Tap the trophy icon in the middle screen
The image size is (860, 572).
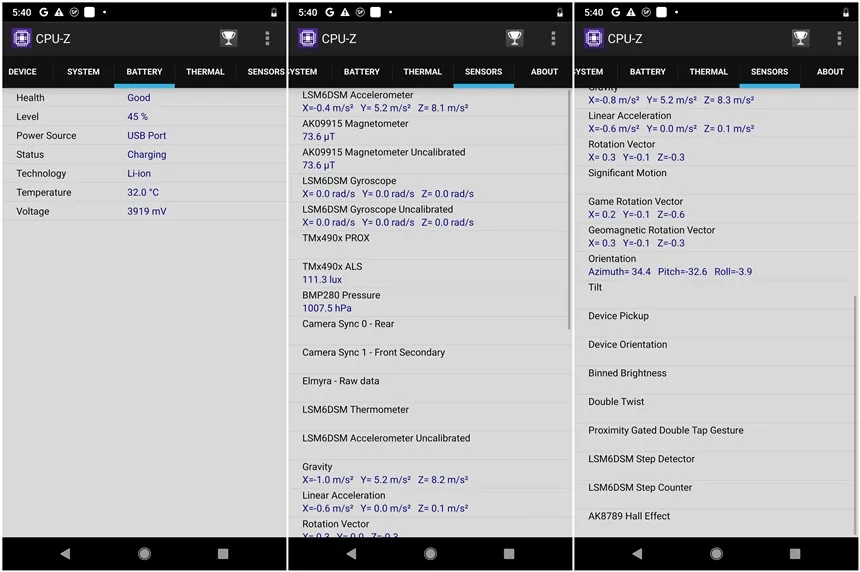click(x=514, y=38)
